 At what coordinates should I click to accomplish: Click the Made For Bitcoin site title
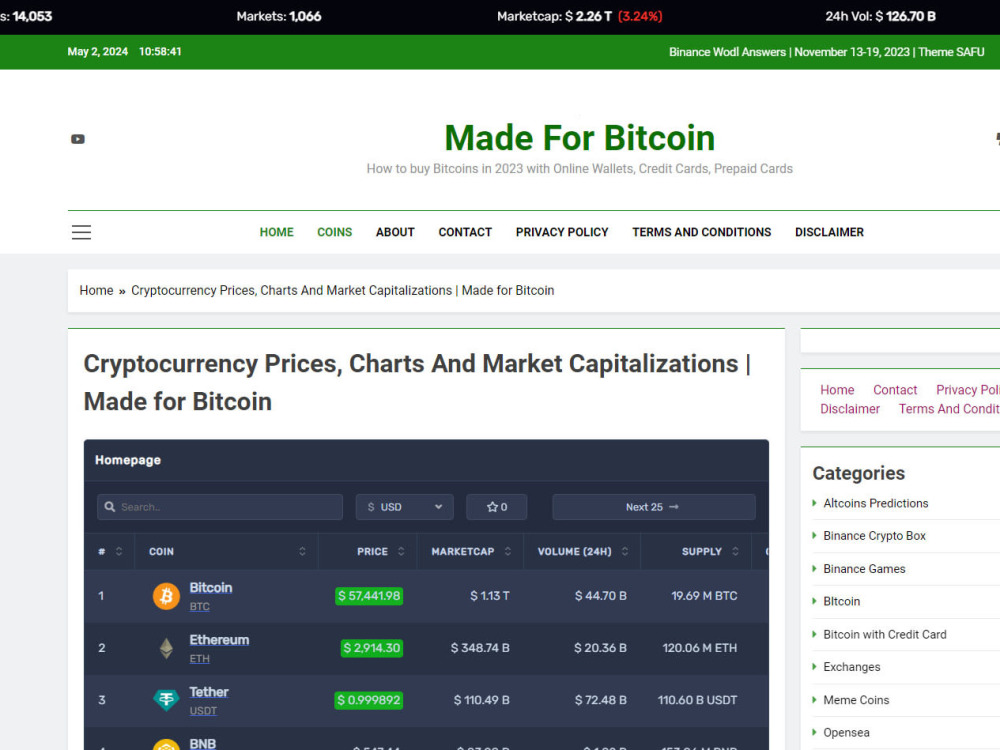[580, 138]
